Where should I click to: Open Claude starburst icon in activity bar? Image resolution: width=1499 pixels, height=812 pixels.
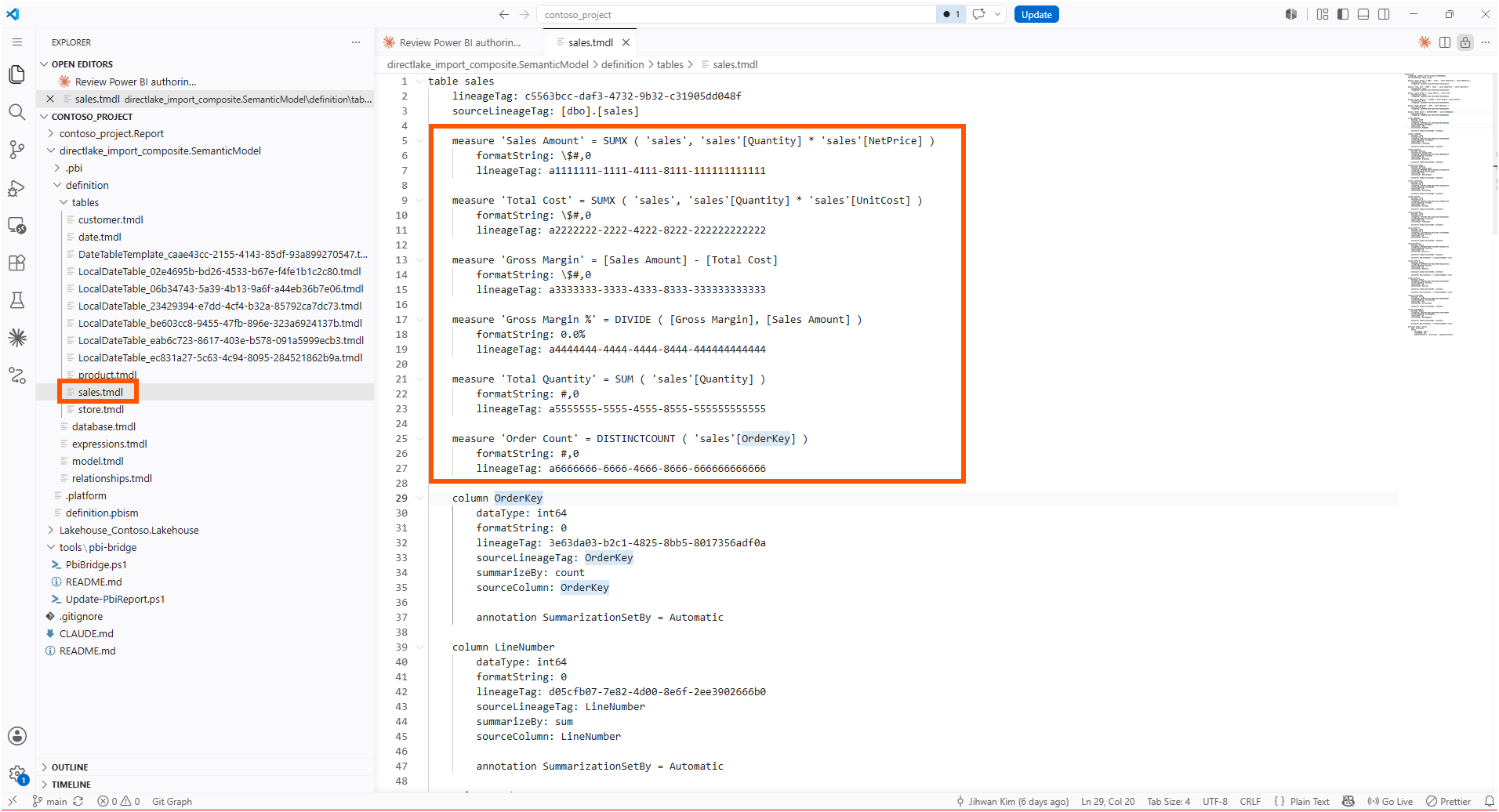coord(16,338)
